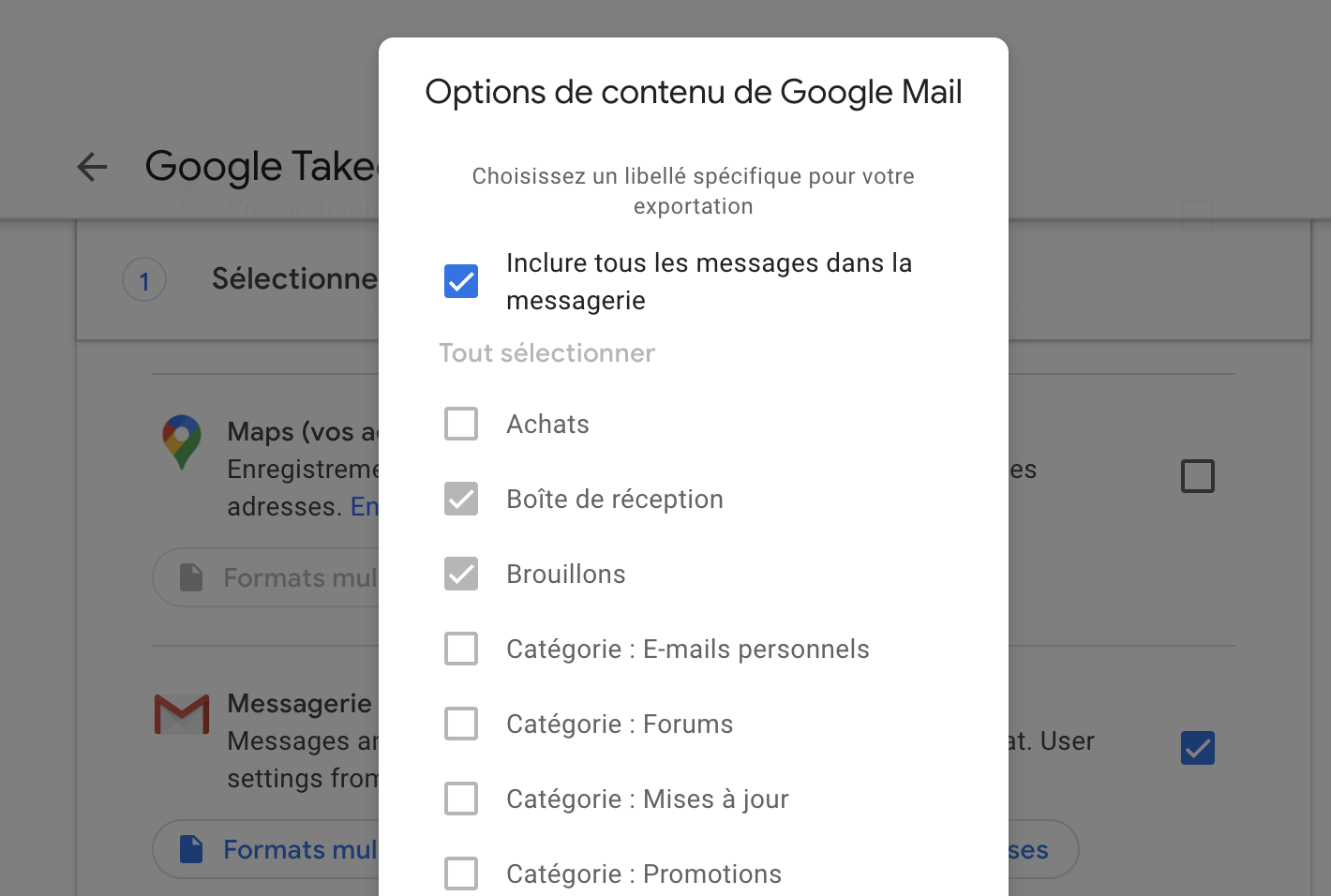Click the blue file icon under Messagerie
The height and width of the screenshot is (896, 1331).
pyautogui.click(x=191, y=849)
